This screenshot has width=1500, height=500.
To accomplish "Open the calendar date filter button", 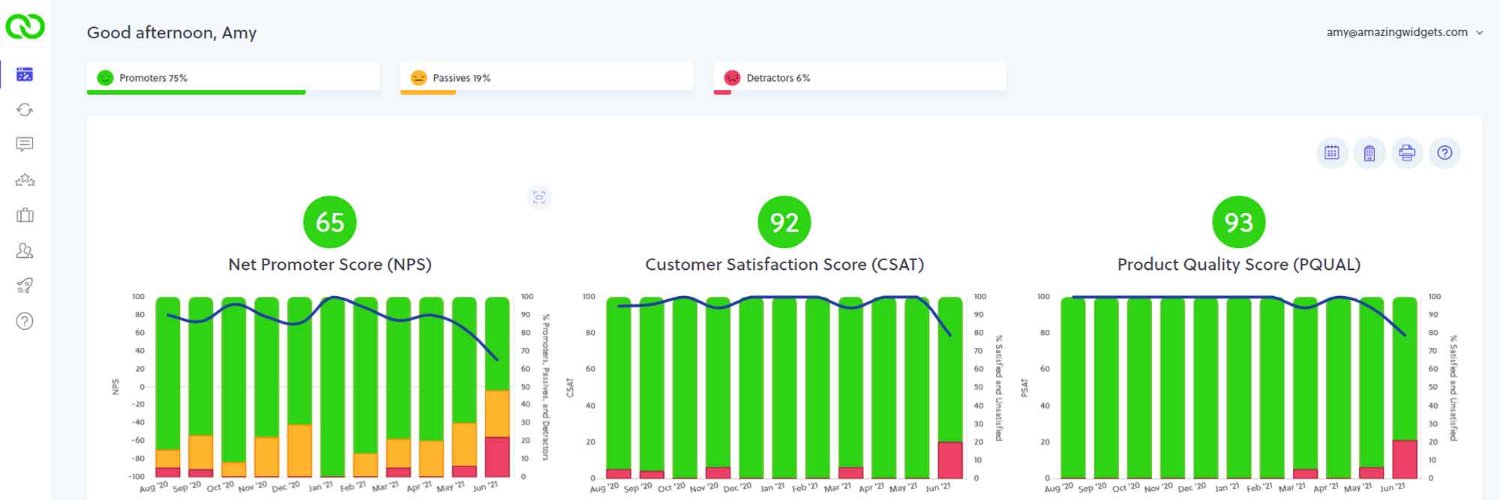I will pos(1332,153).
